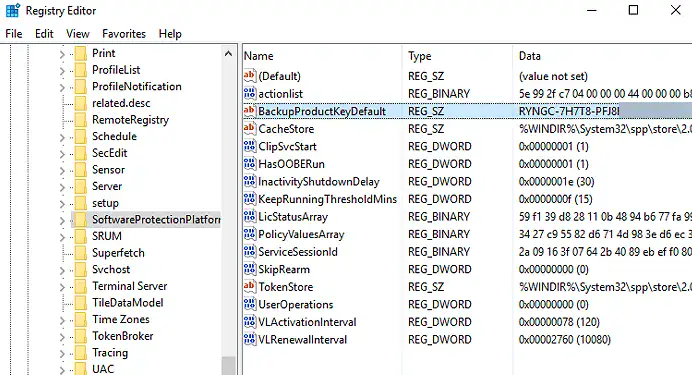The image size is (692, 375).
Task: Expand the Sensor key
Action: pyautogui.click(x=62, y=171)
